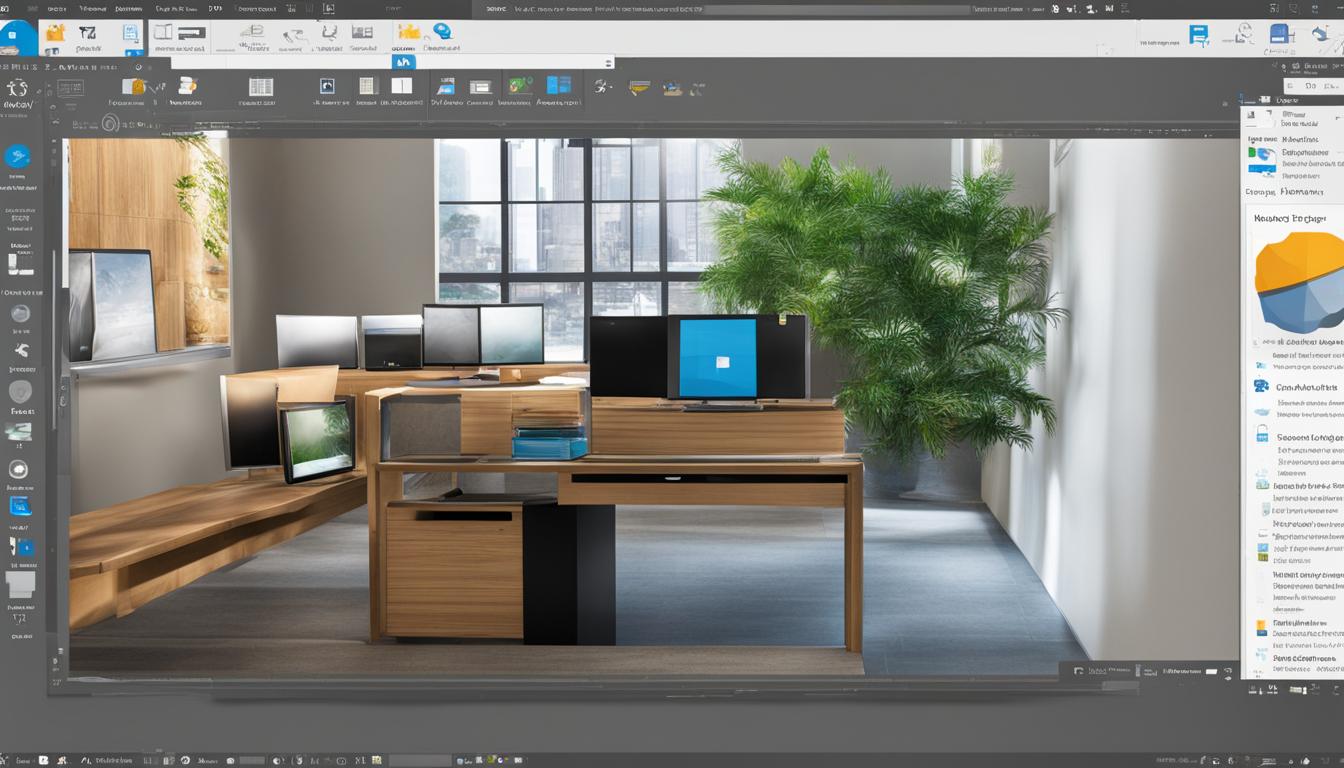Screen dimensions: 1344x768
Task: Click the yellow folder icon in the ribbon
Action: click(x=56, y=33)
